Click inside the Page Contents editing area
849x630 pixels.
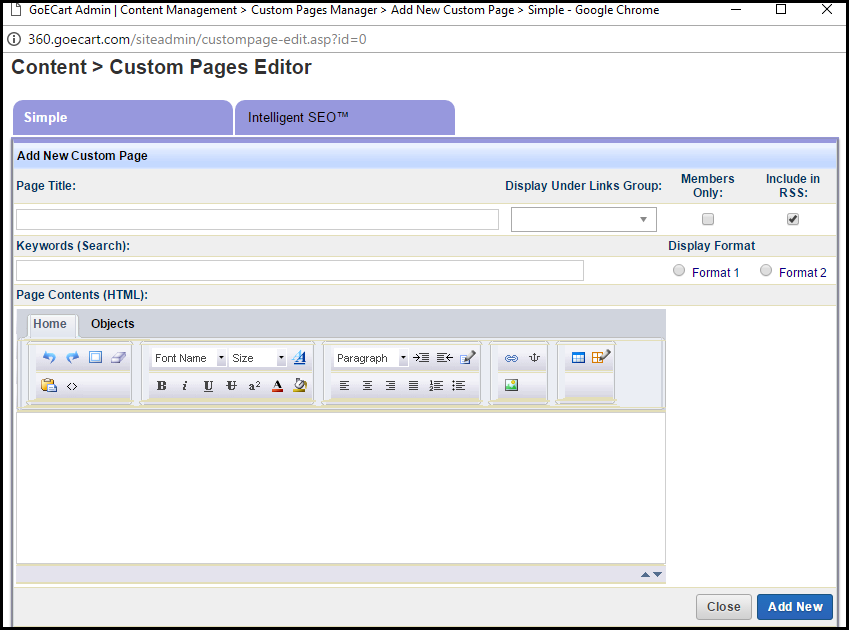341,488
